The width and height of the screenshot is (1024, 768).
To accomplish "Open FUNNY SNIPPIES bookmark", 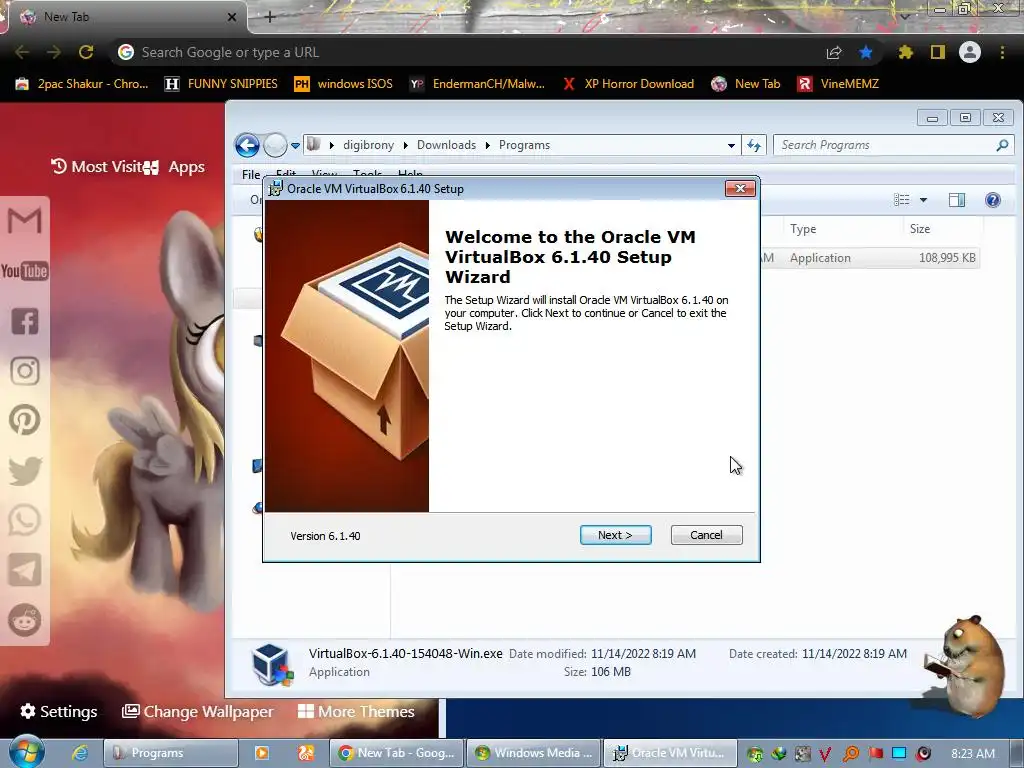I will [221, 84].
